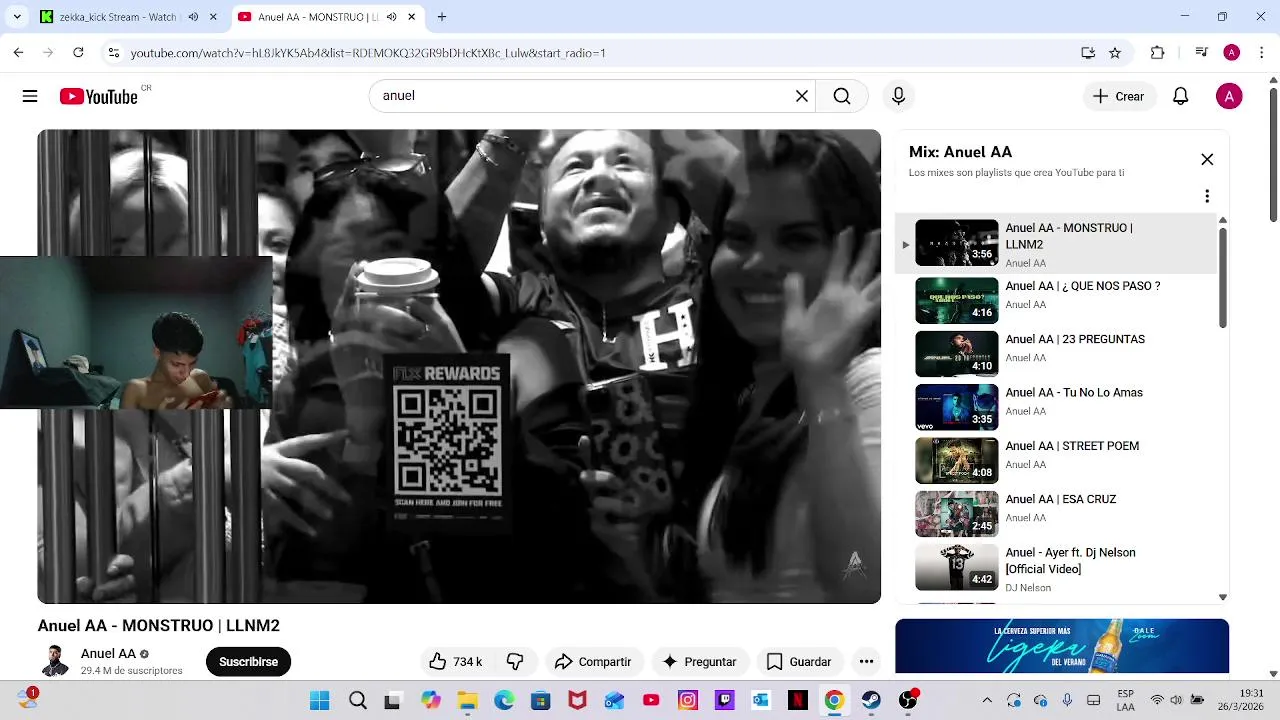Click the video player to pause
The height and width of the screenshot is (720, 1280).
click(x=459, y=366)
